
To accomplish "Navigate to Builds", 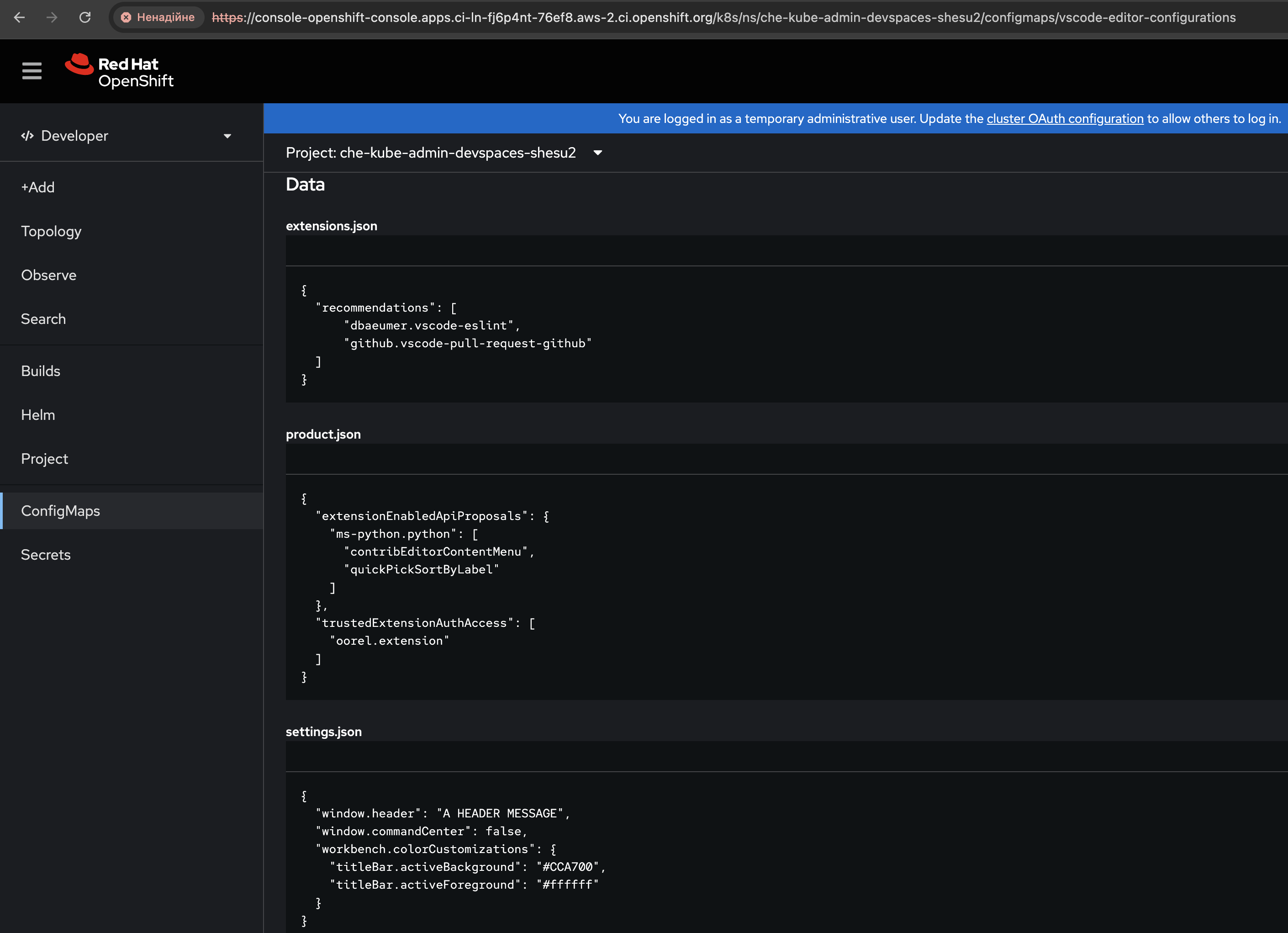I will pos(40,371).
